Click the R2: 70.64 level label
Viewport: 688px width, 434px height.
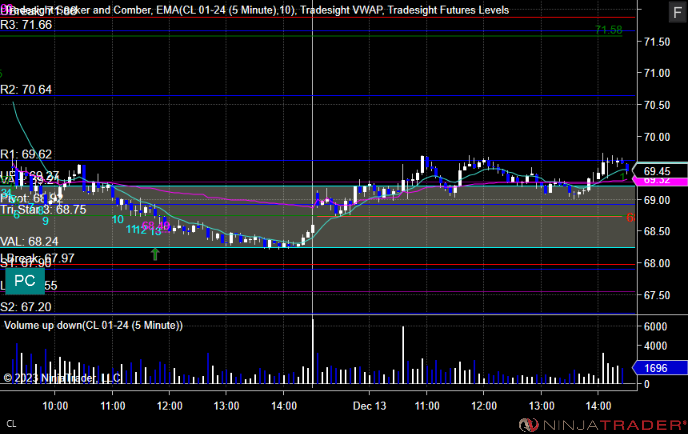(26, 90)
